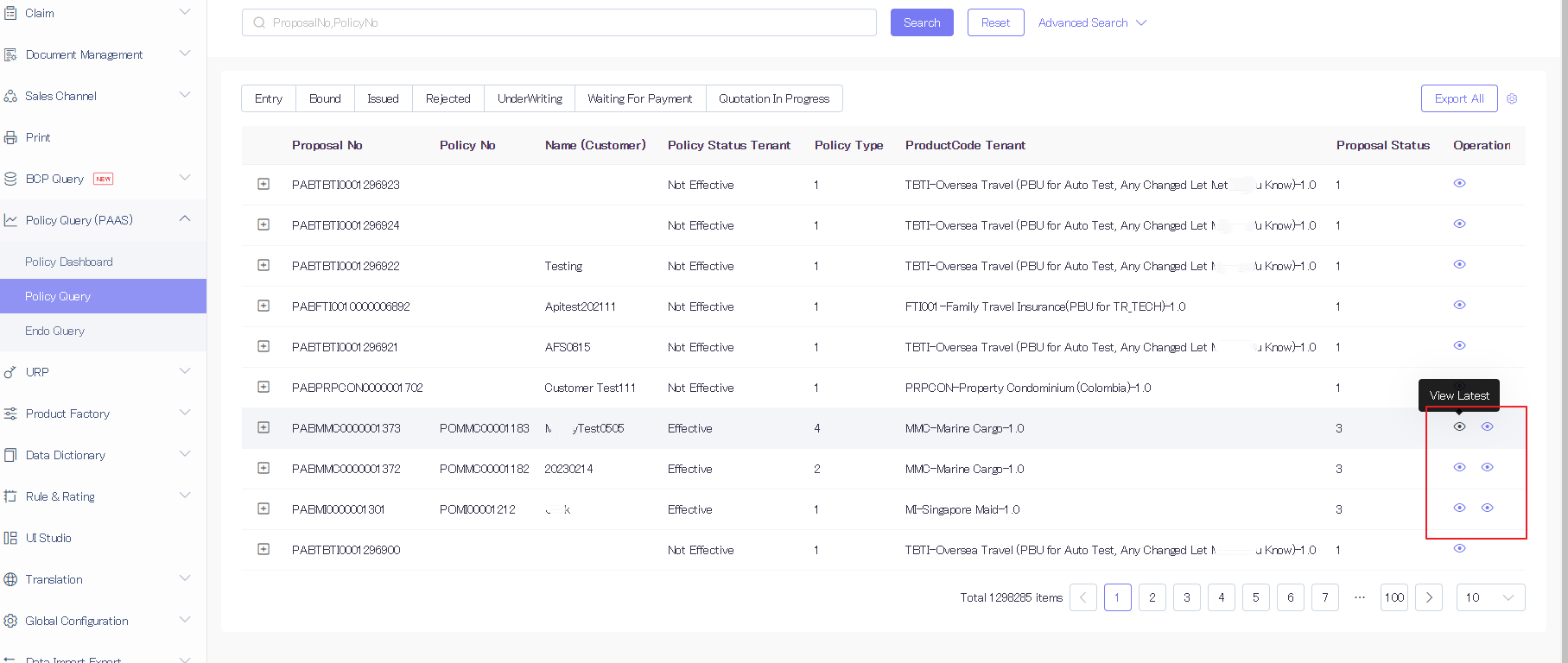This screenshot has width=1568, height=663.
Task: Click the view eye icon for PABTBTI0001296923
Action: (1459, 183)
